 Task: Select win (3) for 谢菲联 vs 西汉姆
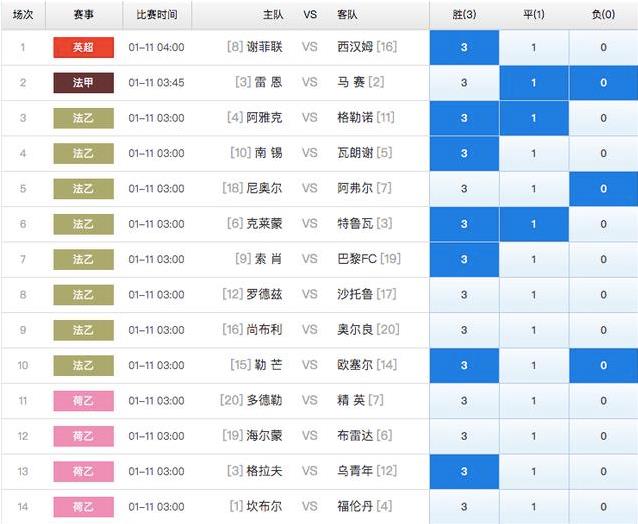[x=464, y=48]
